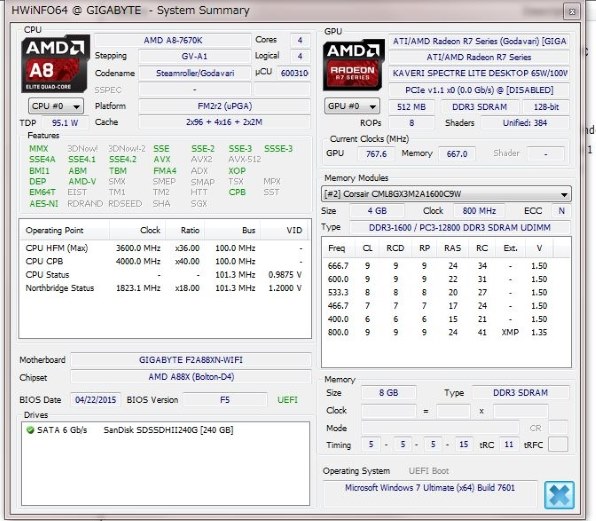Click the green UEFI label
The height and width of the screenshot is (521, 596).
pos(287,400)
